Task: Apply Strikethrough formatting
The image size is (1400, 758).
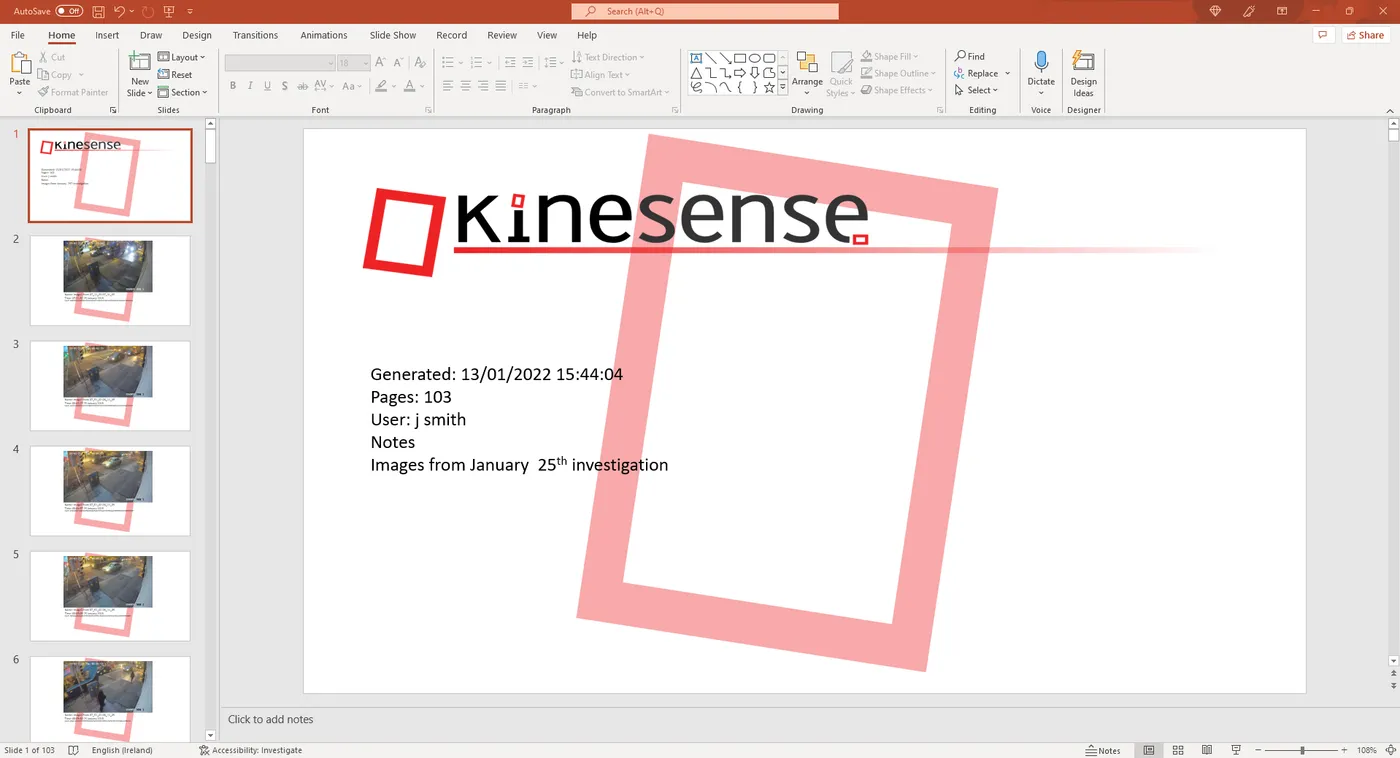Action: 303,86
